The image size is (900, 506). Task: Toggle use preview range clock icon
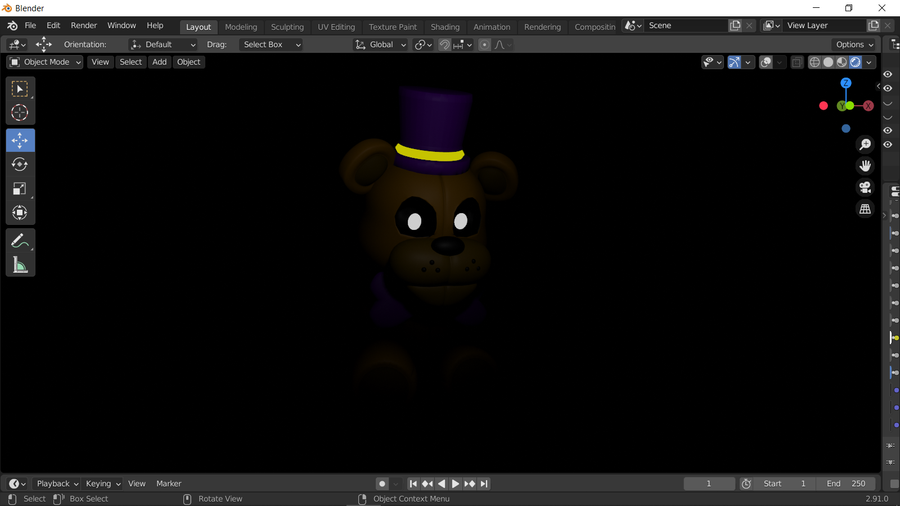tap(746, 484)
